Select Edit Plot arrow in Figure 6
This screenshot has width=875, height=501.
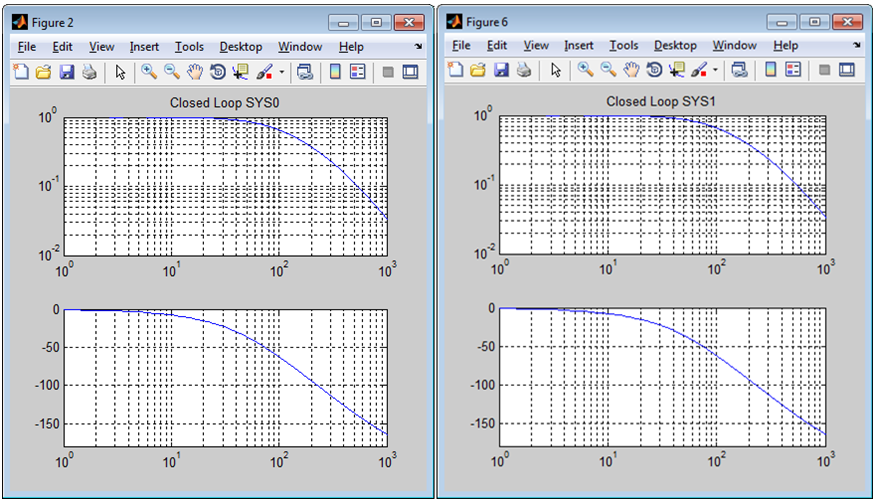point(555,70)
